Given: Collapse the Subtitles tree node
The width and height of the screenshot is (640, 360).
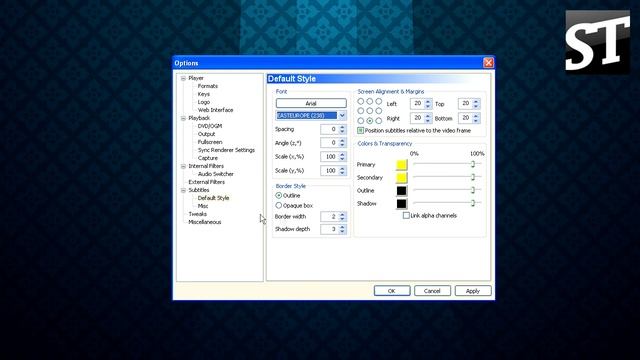Looking at the screenshot, I should [183, 190].
